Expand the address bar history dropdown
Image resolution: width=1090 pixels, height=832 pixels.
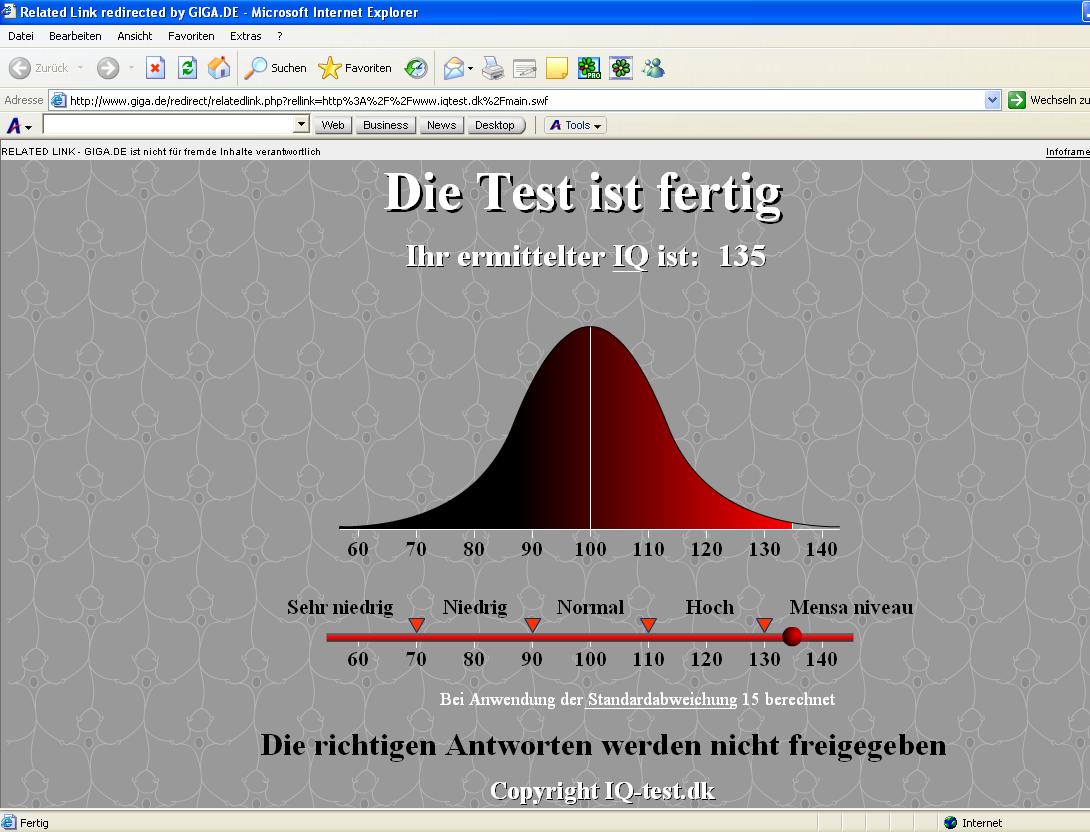point(993,100)
